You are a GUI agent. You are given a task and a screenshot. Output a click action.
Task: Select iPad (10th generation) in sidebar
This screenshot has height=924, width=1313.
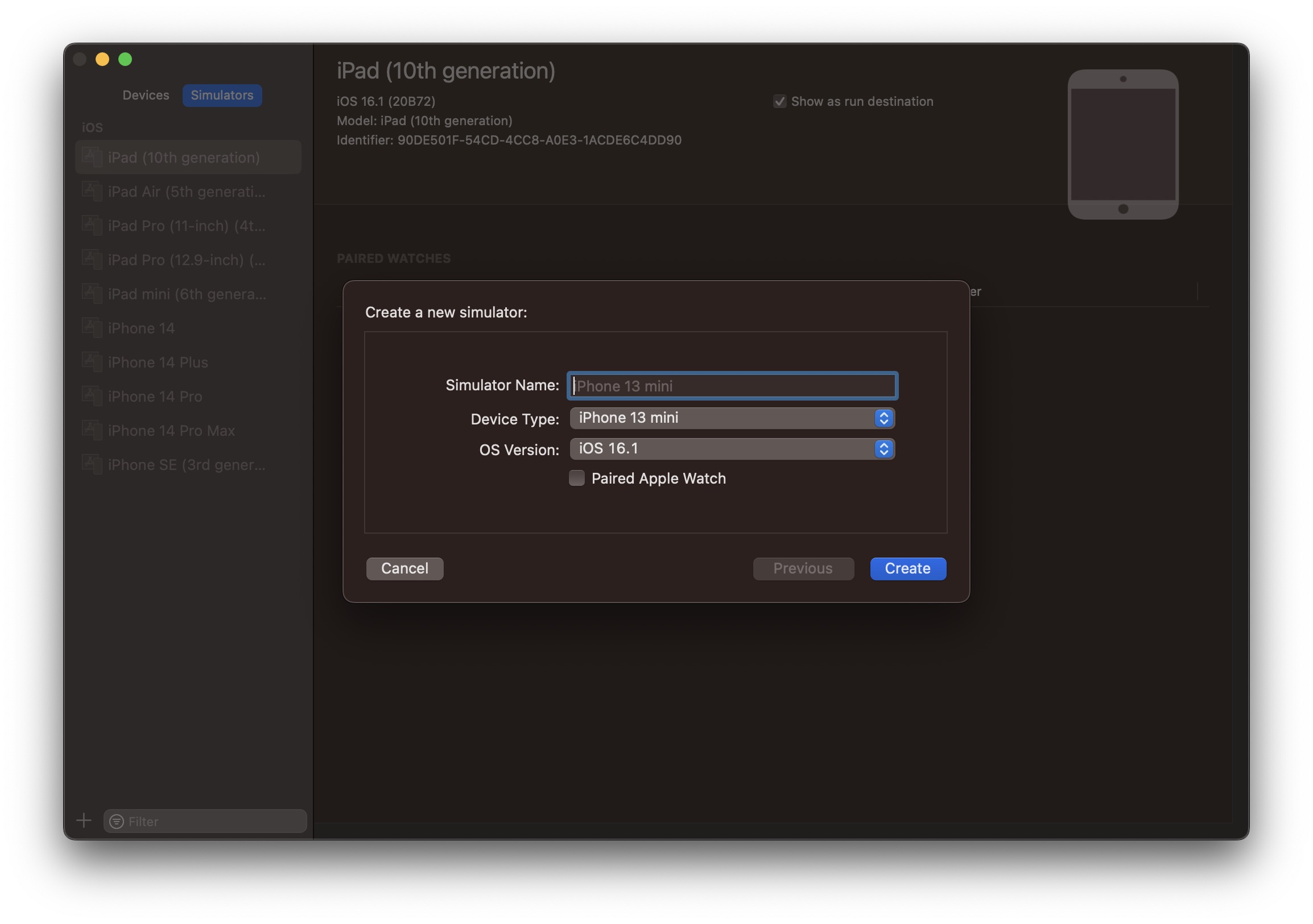(188, 157)
